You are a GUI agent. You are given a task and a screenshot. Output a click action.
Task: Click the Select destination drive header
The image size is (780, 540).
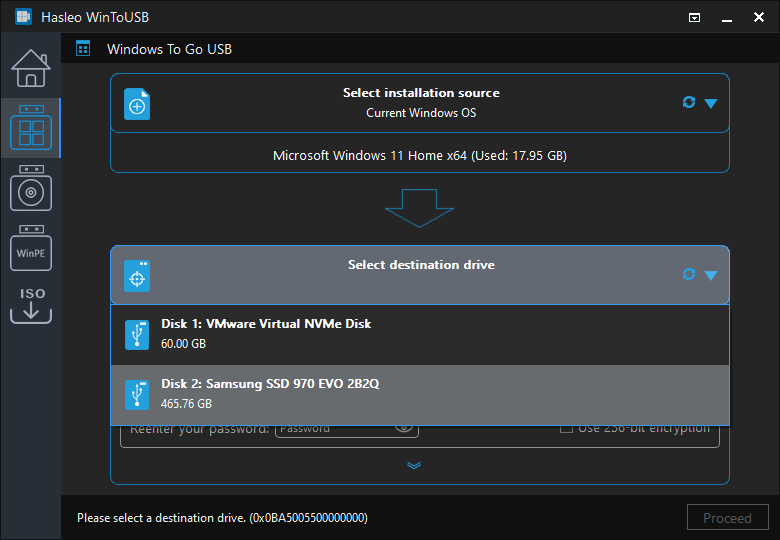(421, 265)
